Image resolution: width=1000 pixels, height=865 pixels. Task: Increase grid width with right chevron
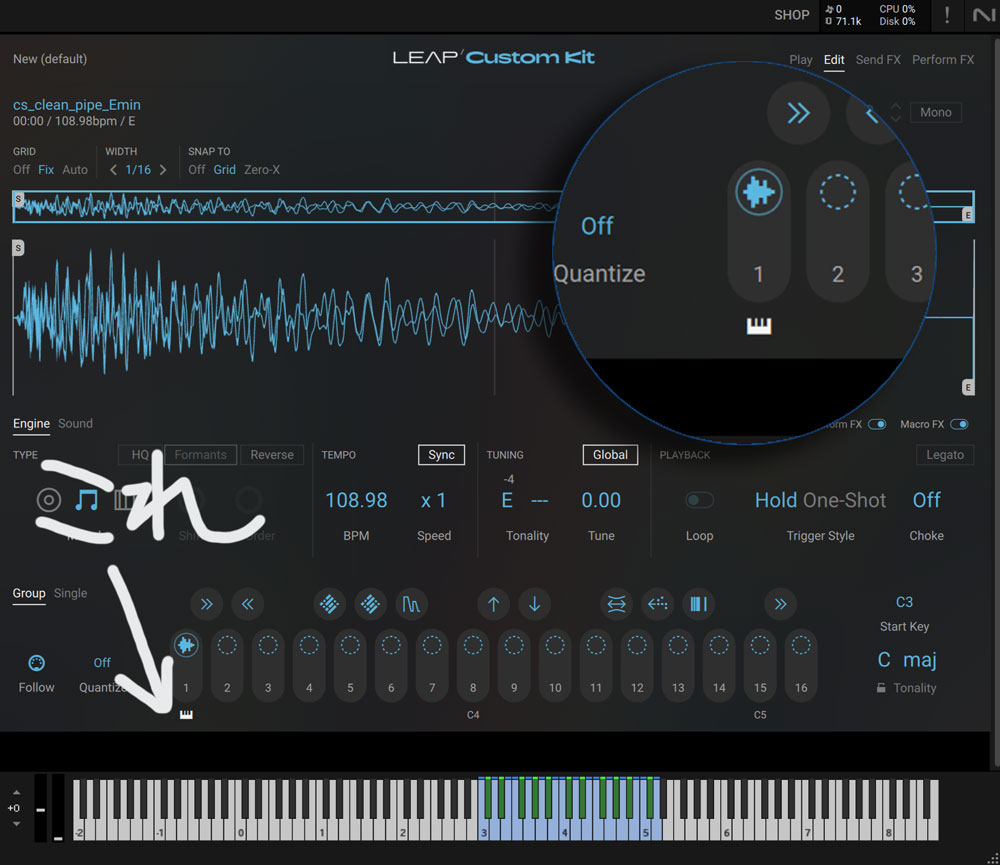click(x=163, y=170)
